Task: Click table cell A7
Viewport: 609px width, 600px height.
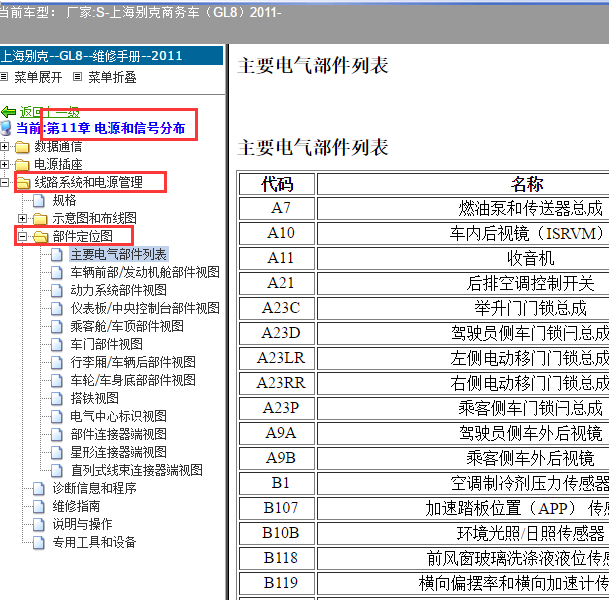Action: pyautogui.click(x=277, y=209)
